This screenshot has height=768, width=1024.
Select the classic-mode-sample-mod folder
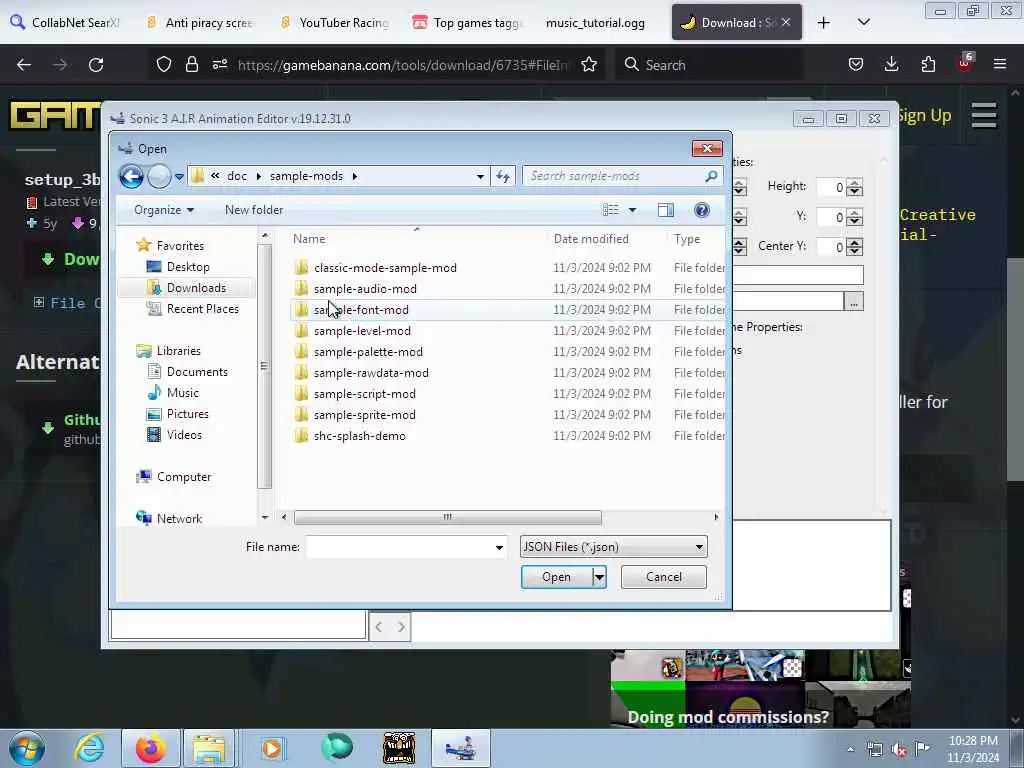[385, 268]
